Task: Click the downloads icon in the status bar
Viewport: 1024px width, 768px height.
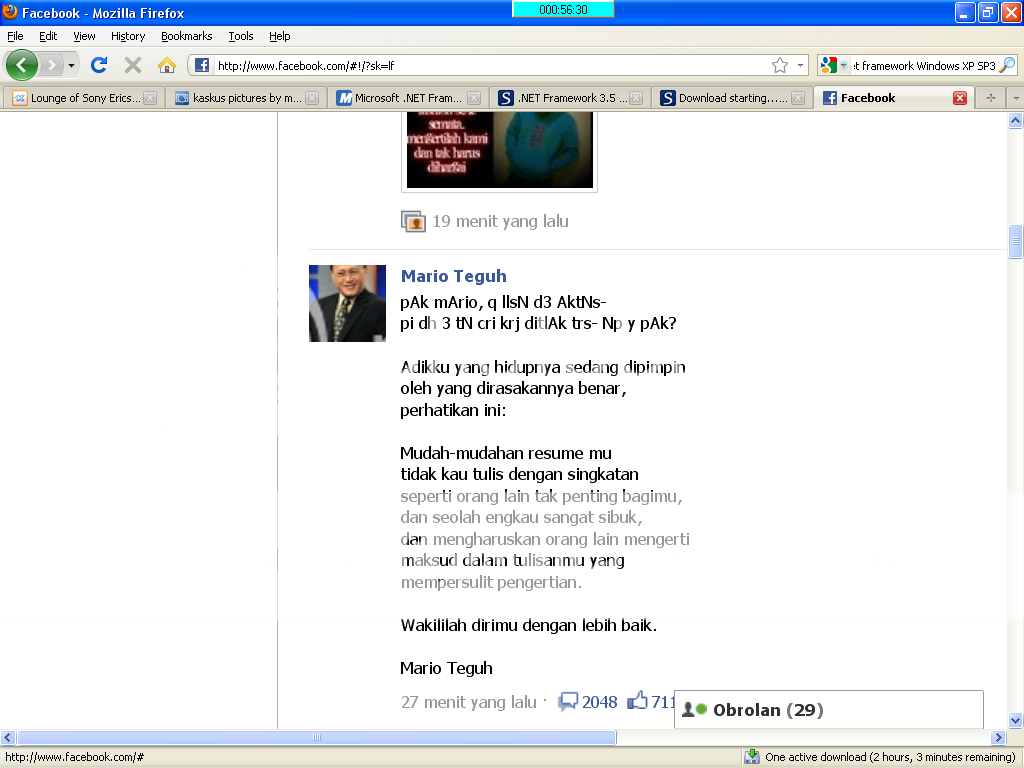Action: [x=751, y=757]
